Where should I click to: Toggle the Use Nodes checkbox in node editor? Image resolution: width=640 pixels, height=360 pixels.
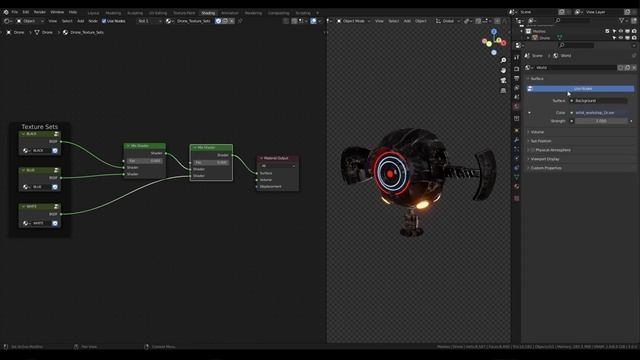click(104, 21)
